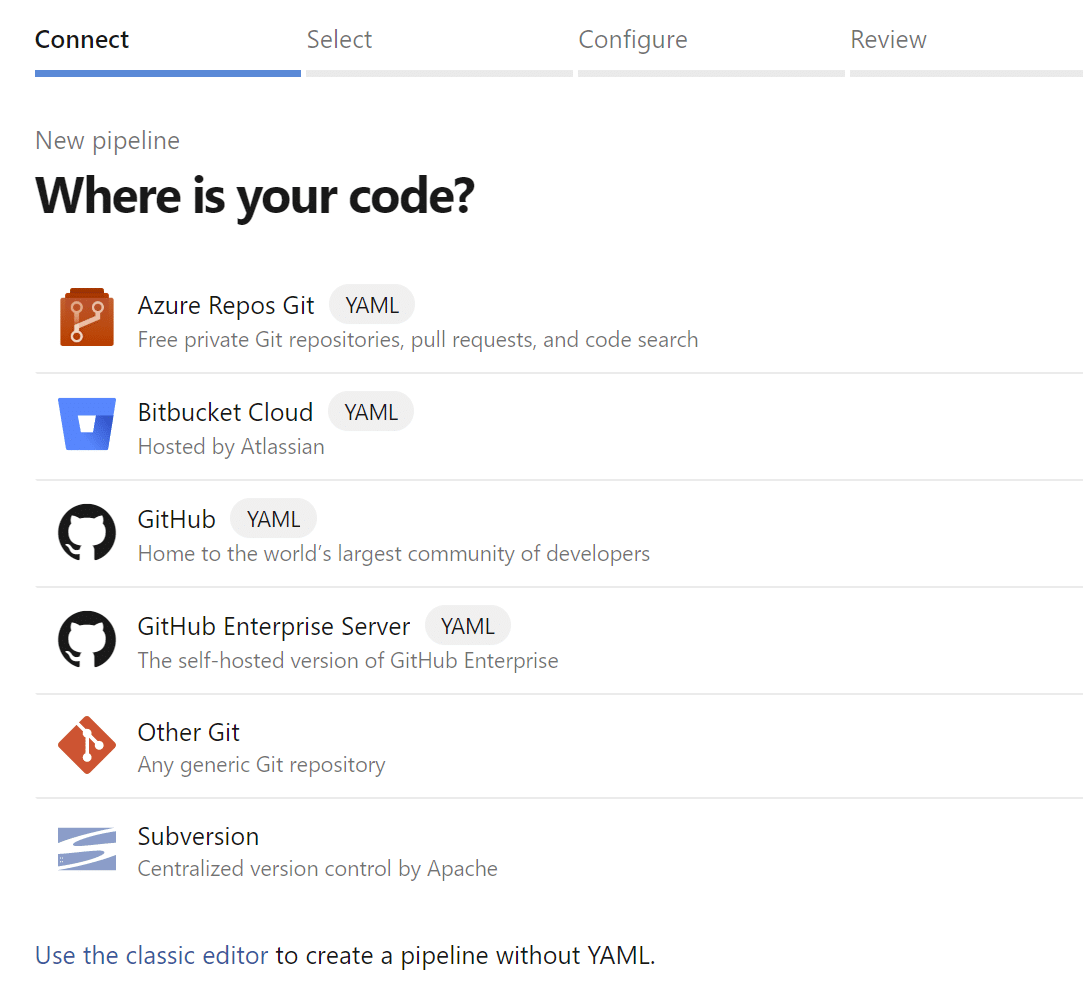This screenshot has width=1083, height=1007.
Task: Click the GitHub octocat icon
Action: click(x=87, y=532)
